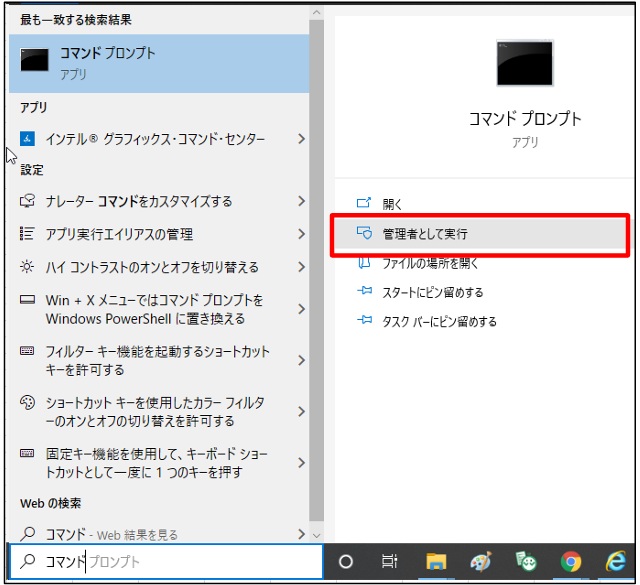Click the large Command Prompt preview thumbnail
The image size is (640, 585).
click(x=525, y=63)
